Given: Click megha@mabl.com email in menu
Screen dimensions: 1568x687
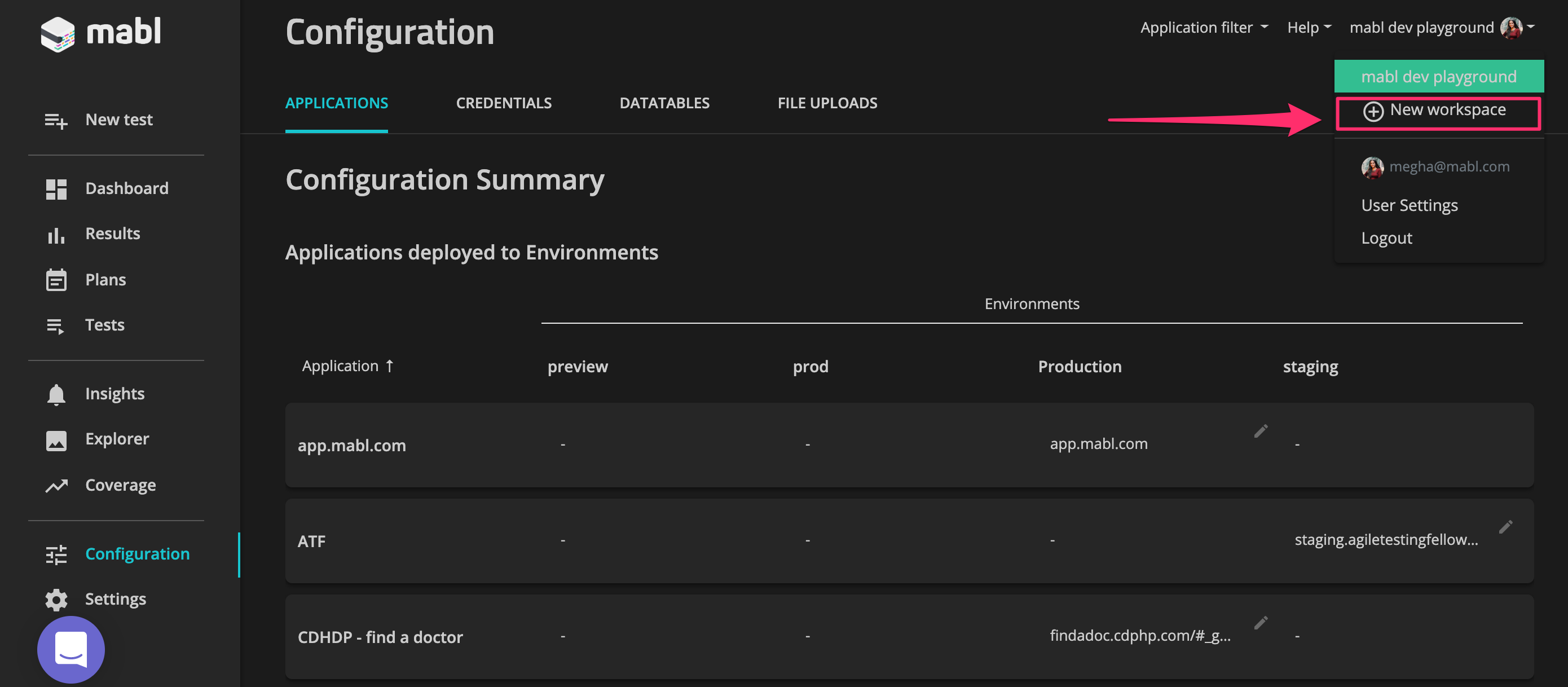Looking at the screenshot, I should (x=1448, y=167).
